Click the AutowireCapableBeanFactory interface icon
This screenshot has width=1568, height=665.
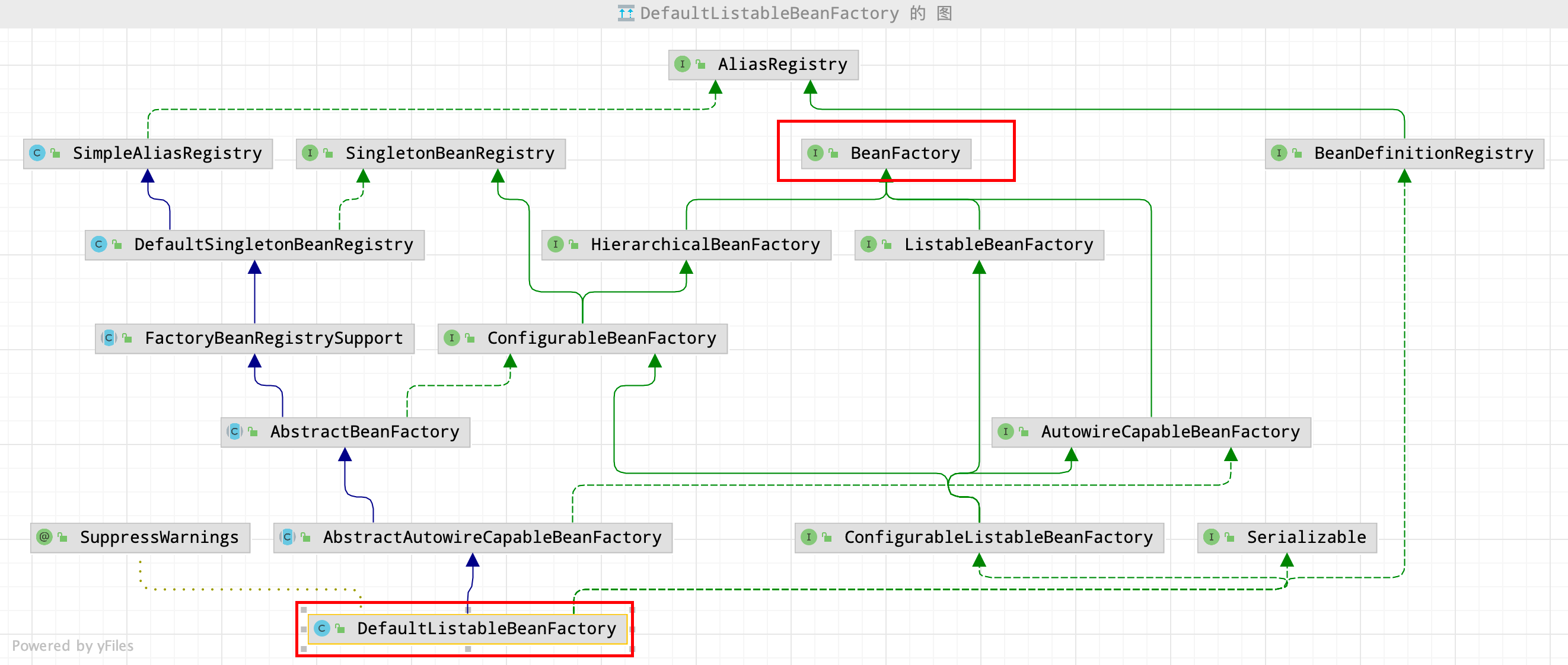tap(1006, 432)
